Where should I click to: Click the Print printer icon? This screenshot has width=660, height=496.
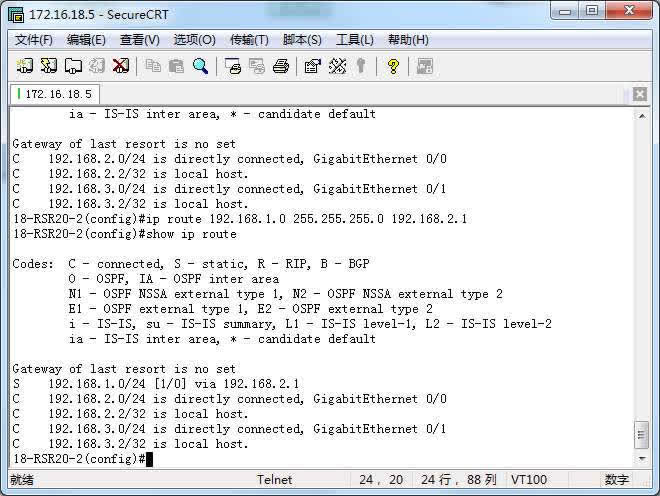[281, 66]
